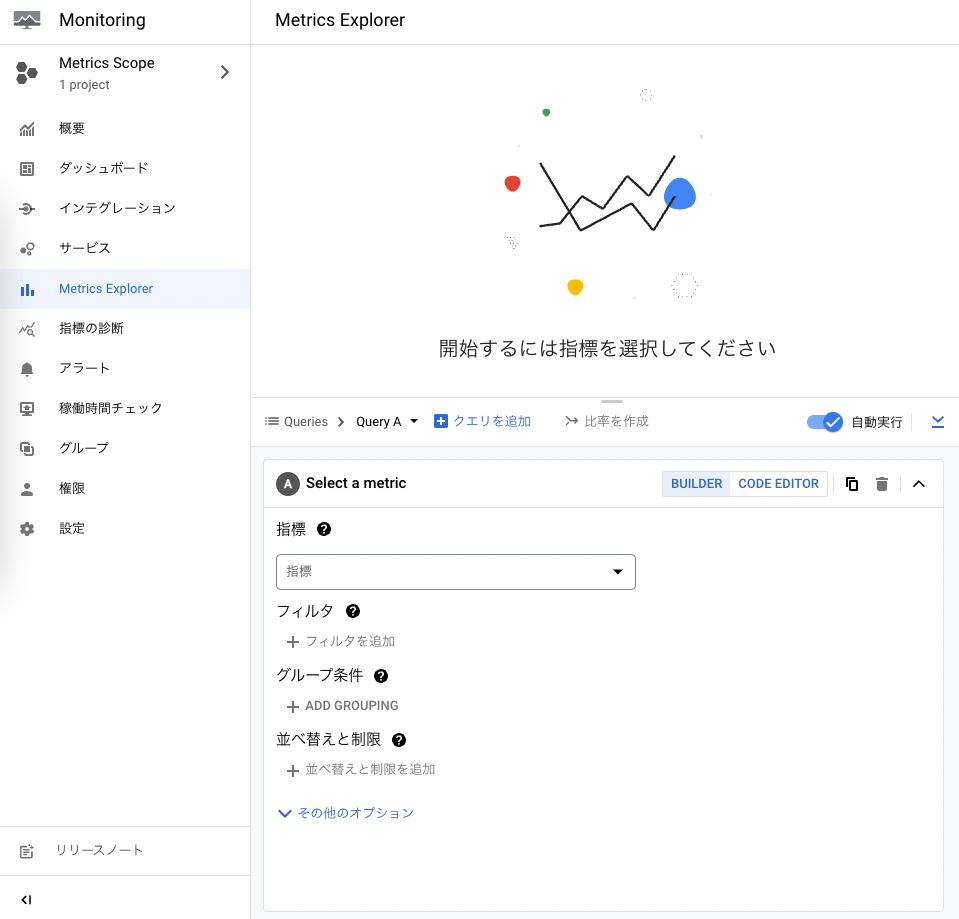Switch to BUILDER tab
The image size is (959, 919).
coord(696,484)
